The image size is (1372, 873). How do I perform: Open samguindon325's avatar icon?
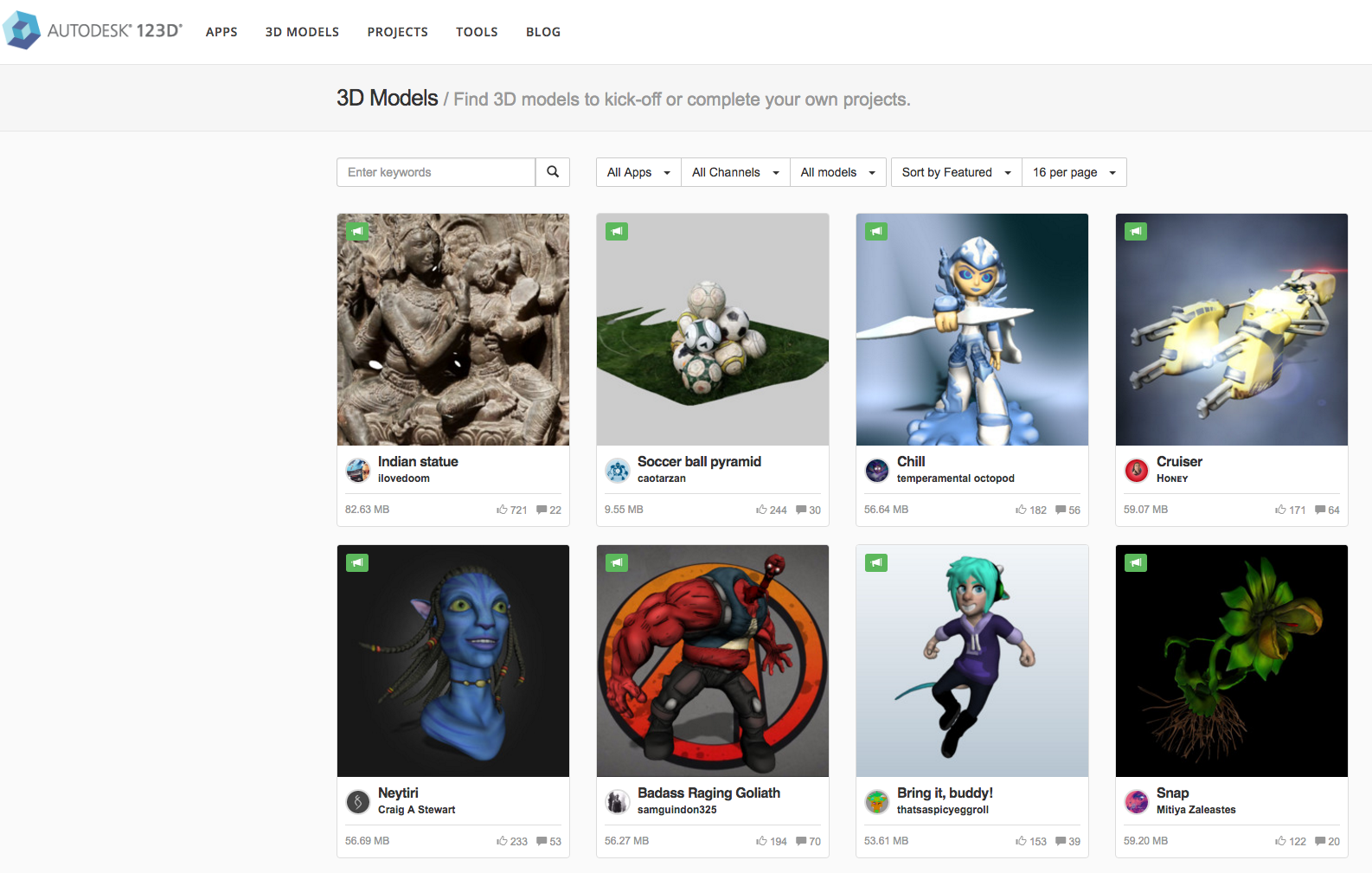pyautogui.click(x=618, y=802)
